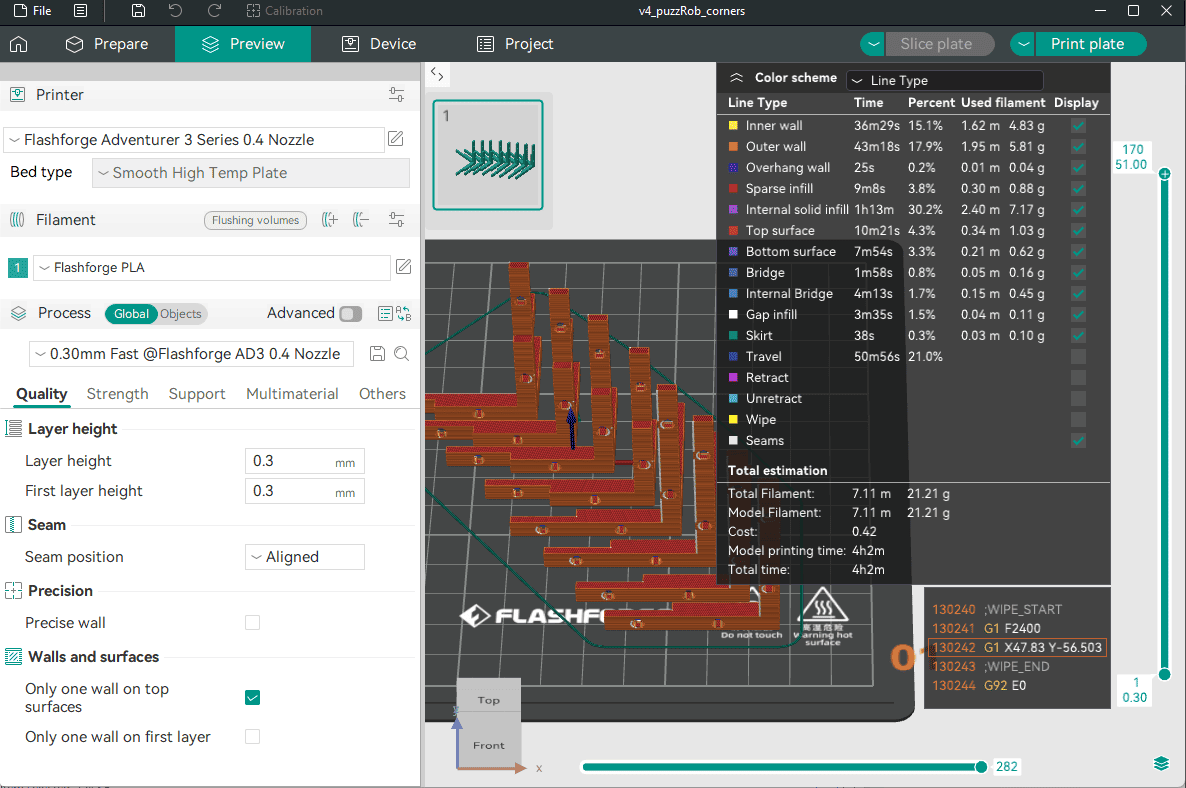Toggle Outer wall display checkbox

point(1079,147)
